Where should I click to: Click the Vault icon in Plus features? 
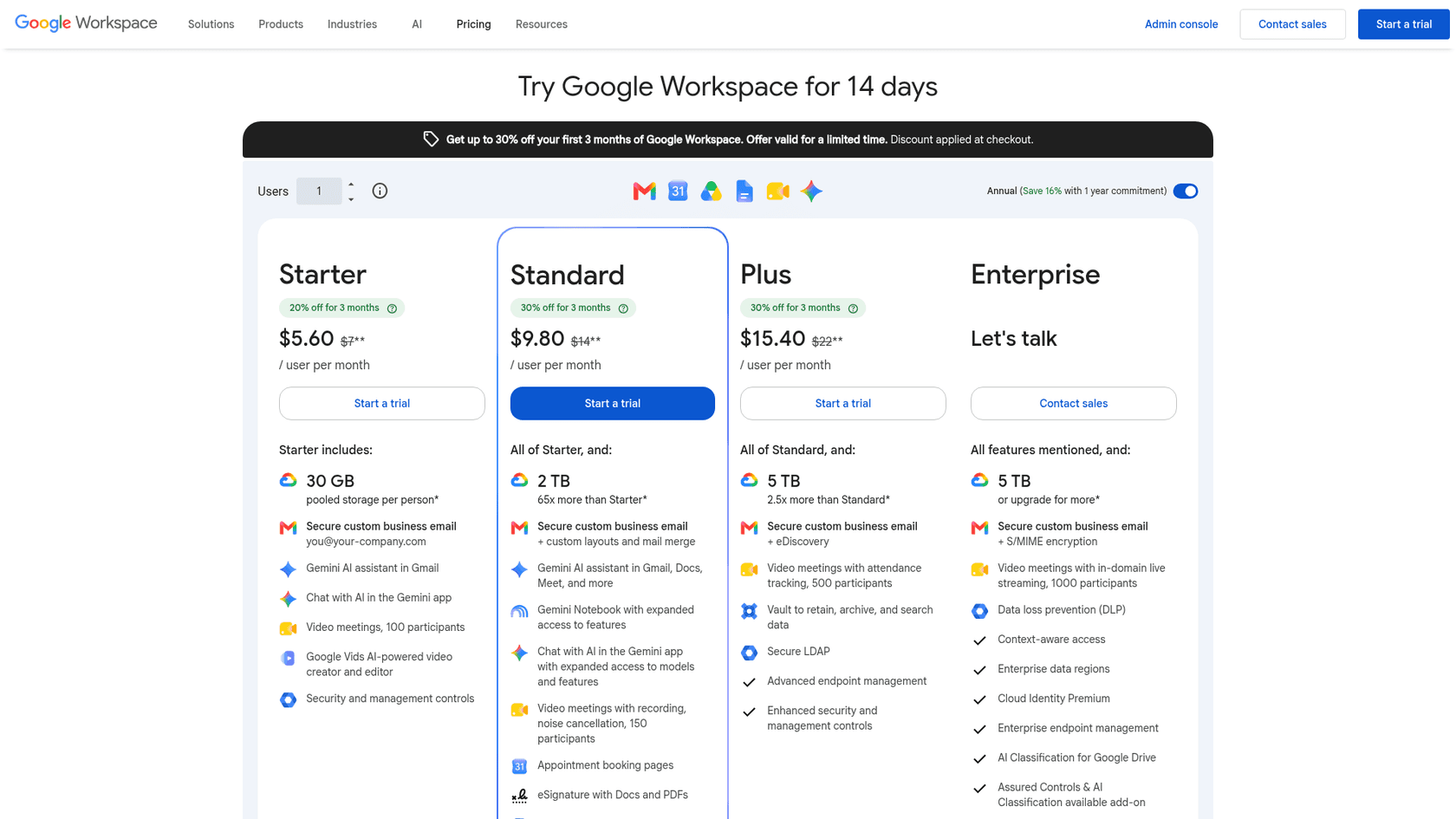[749, 611]
